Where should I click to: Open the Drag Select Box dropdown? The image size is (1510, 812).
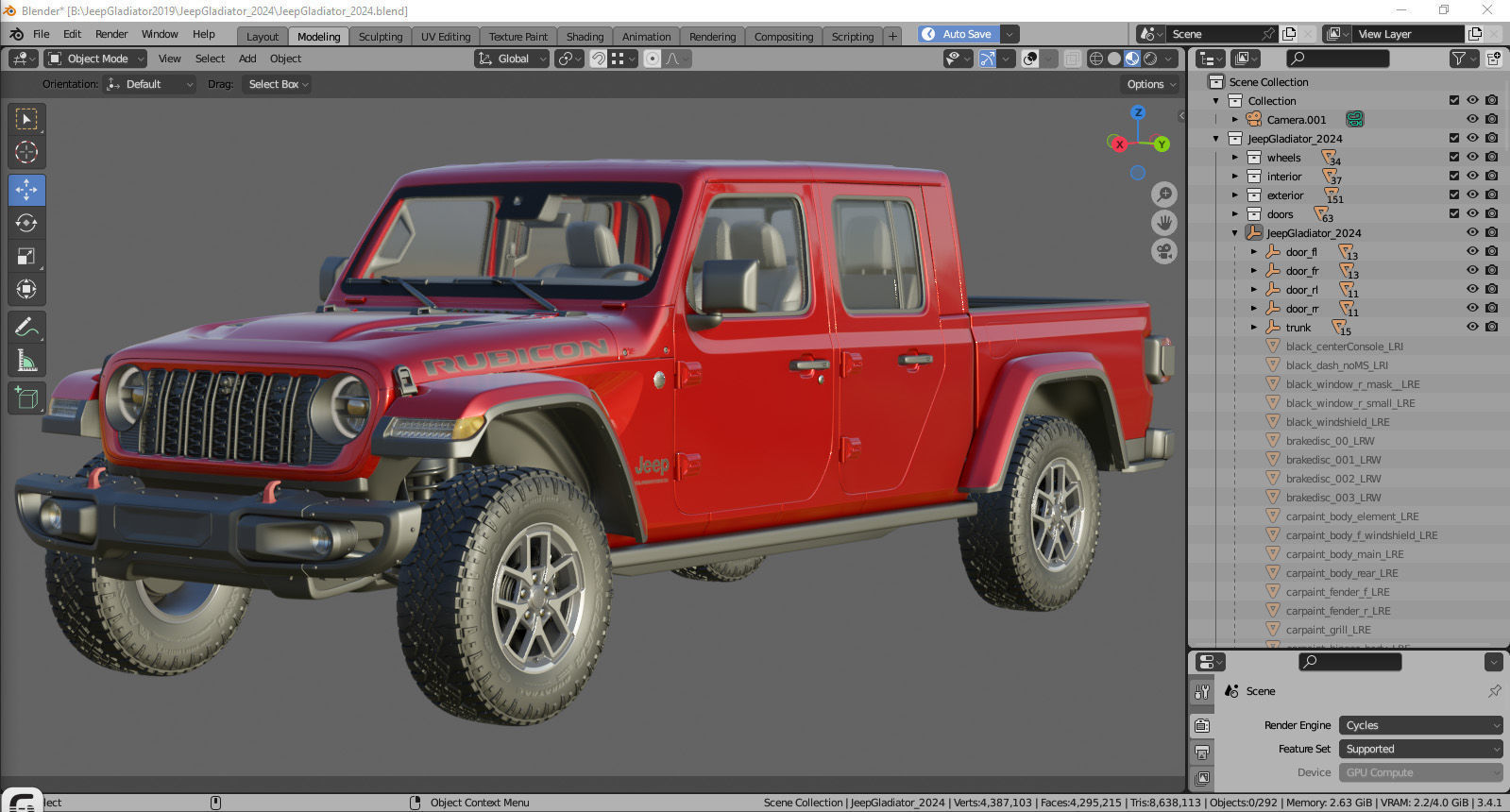click(278, 84)
